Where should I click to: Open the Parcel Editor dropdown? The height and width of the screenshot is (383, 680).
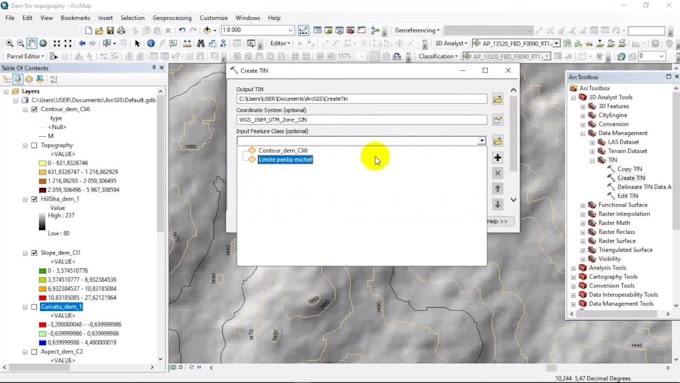click(25, 56)
